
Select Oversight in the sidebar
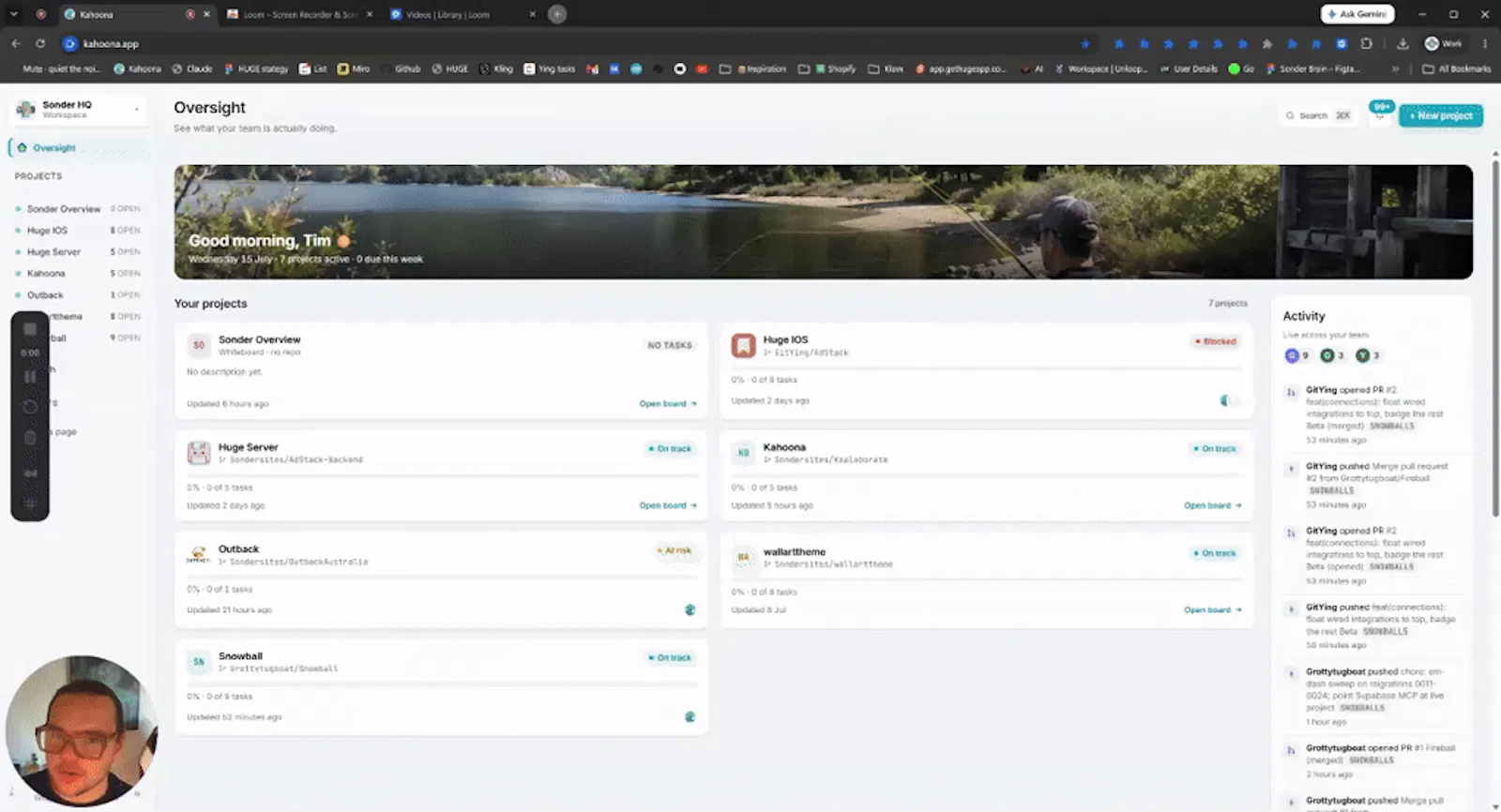click(x=79, y=148)
